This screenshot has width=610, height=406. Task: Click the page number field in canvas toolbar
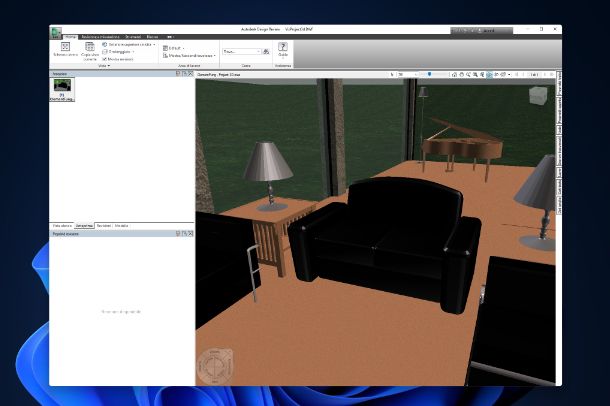point(534,74)
